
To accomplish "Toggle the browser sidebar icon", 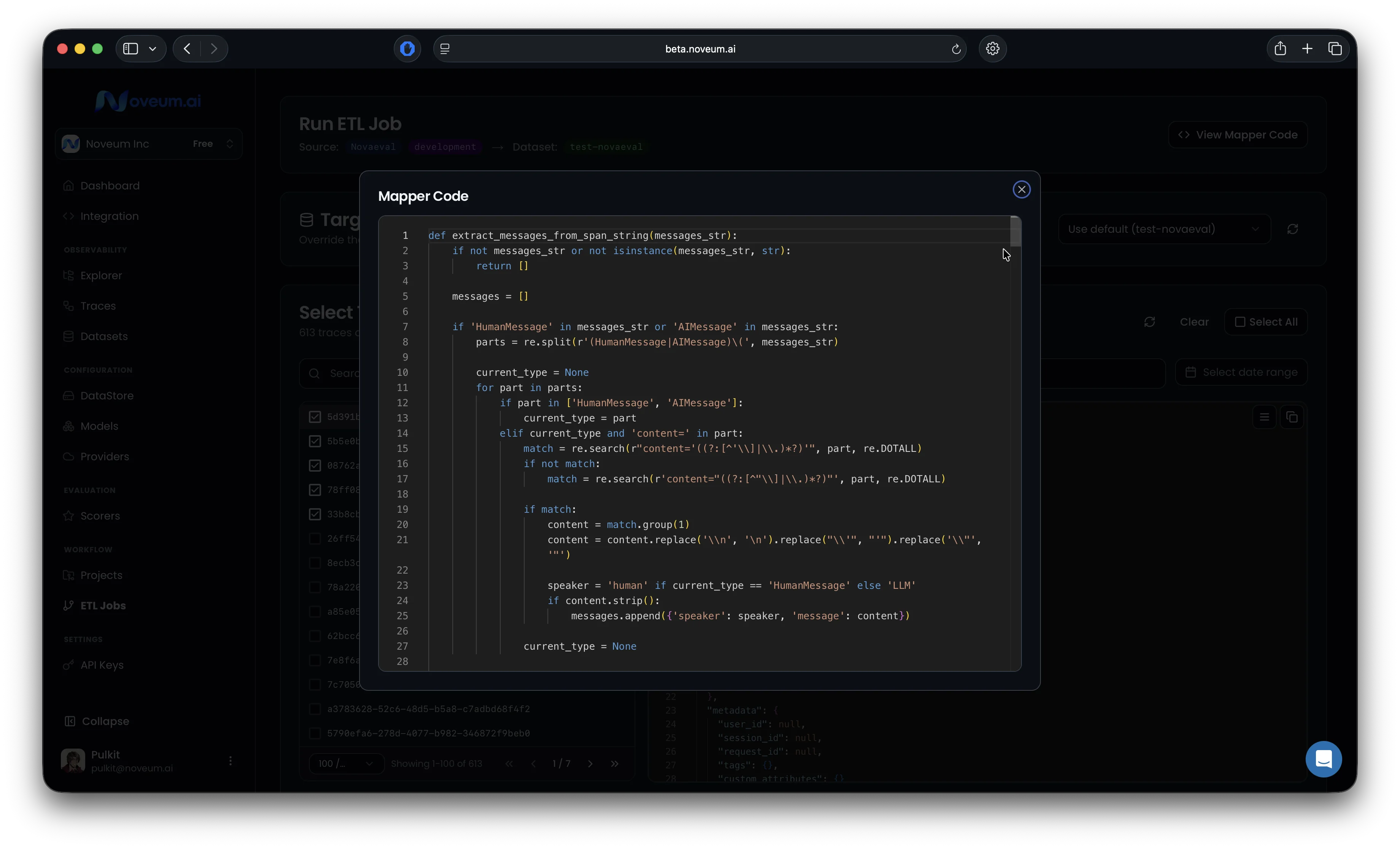I will (x=131, y=49).
